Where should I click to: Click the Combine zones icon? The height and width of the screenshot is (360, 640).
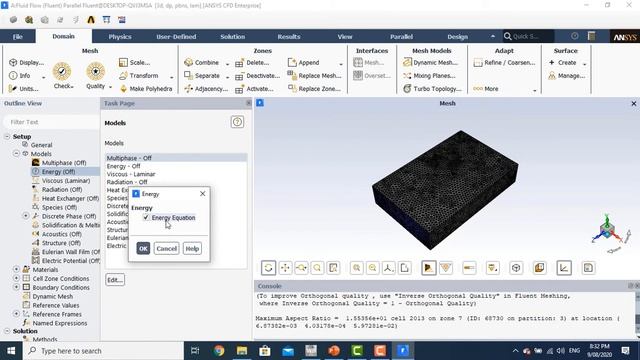(189, 62)
